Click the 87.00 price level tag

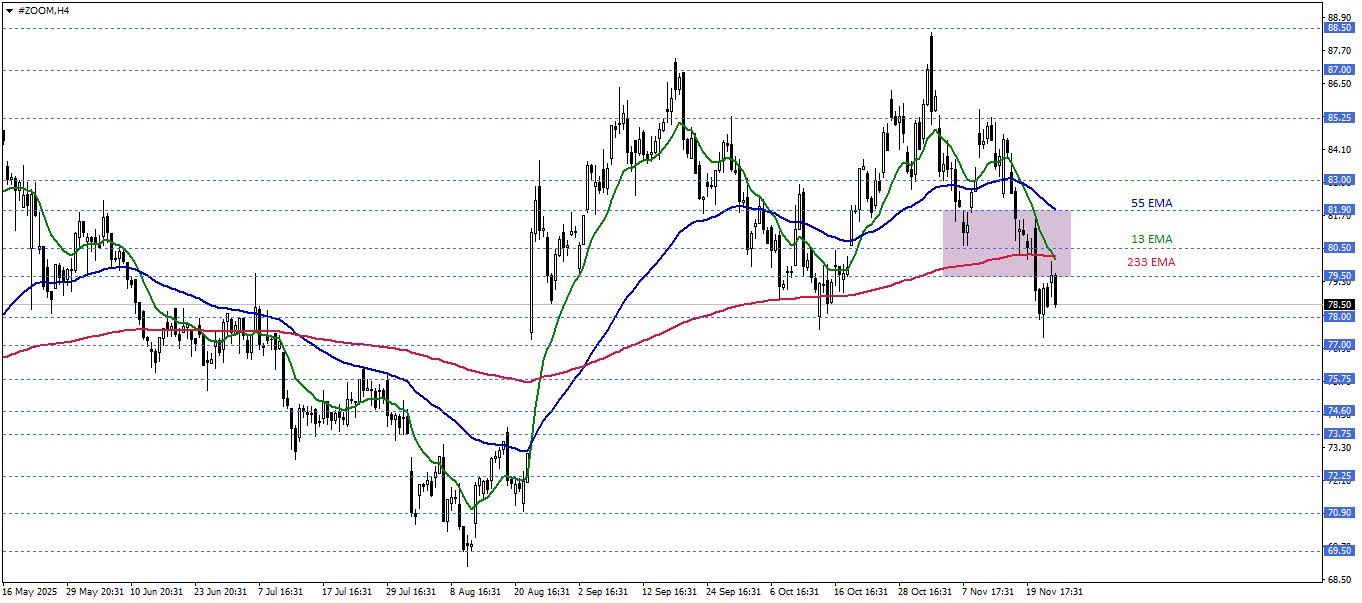coord(1339,70)
